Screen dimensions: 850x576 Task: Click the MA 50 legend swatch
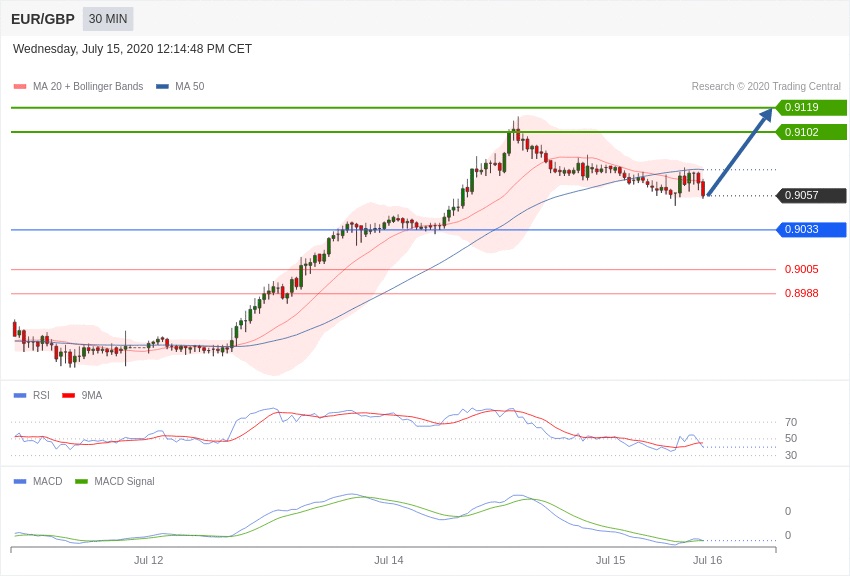tap(162, 87)
